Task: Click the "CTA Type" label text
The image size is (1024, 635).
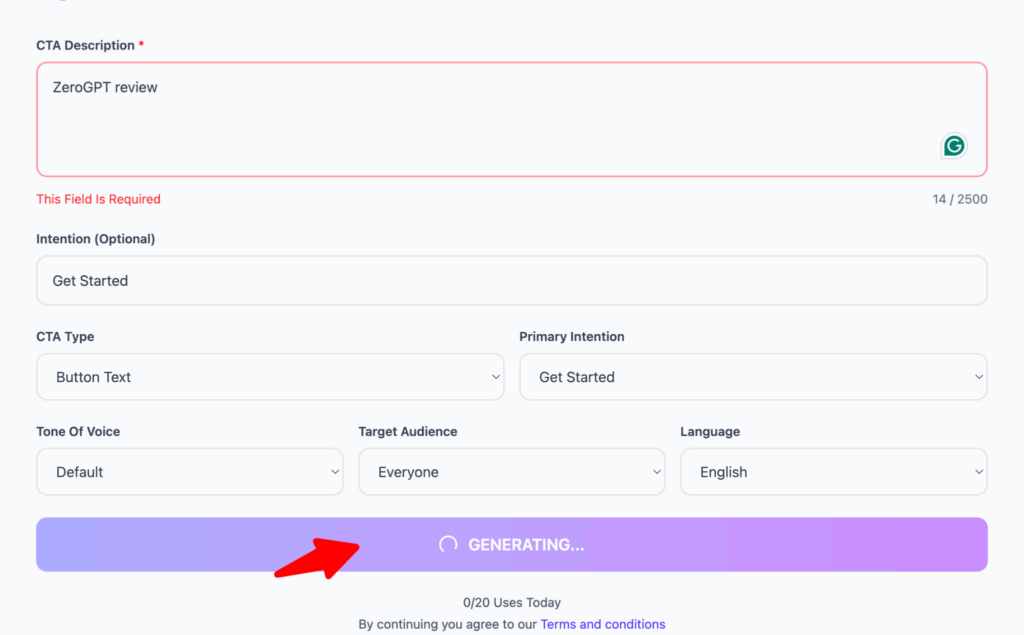Action: 65,337
